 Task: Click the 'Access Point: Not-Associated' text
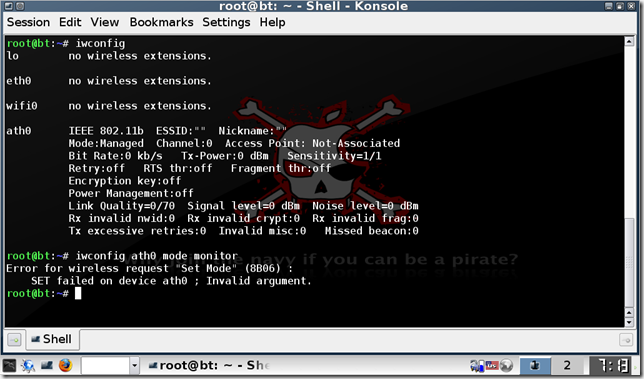click(x=312, y=143)
